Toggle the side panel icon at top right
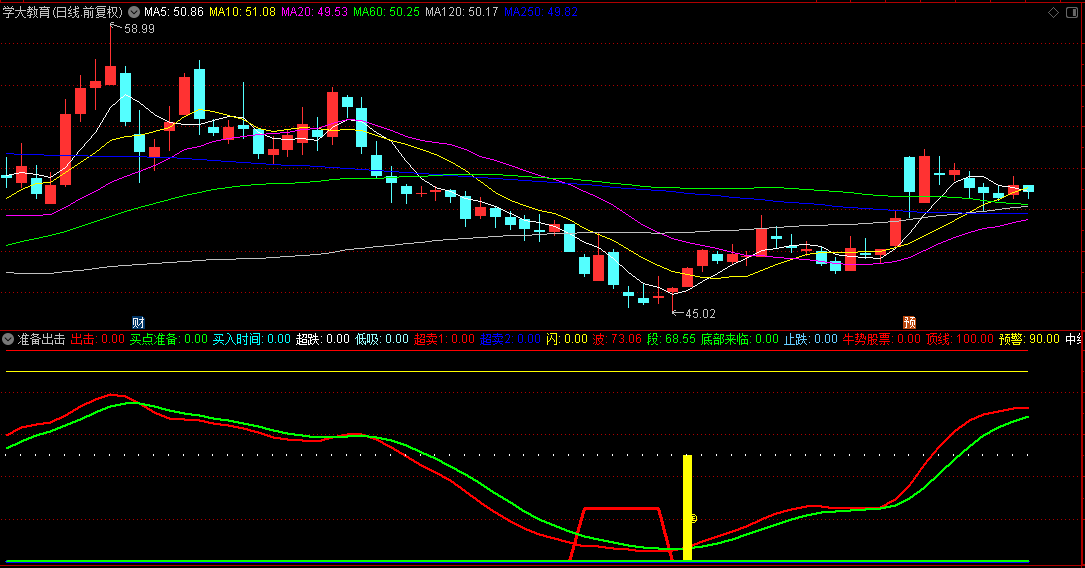The width and height of the screenshot is (1085, 568). (x=1072, y=12)
